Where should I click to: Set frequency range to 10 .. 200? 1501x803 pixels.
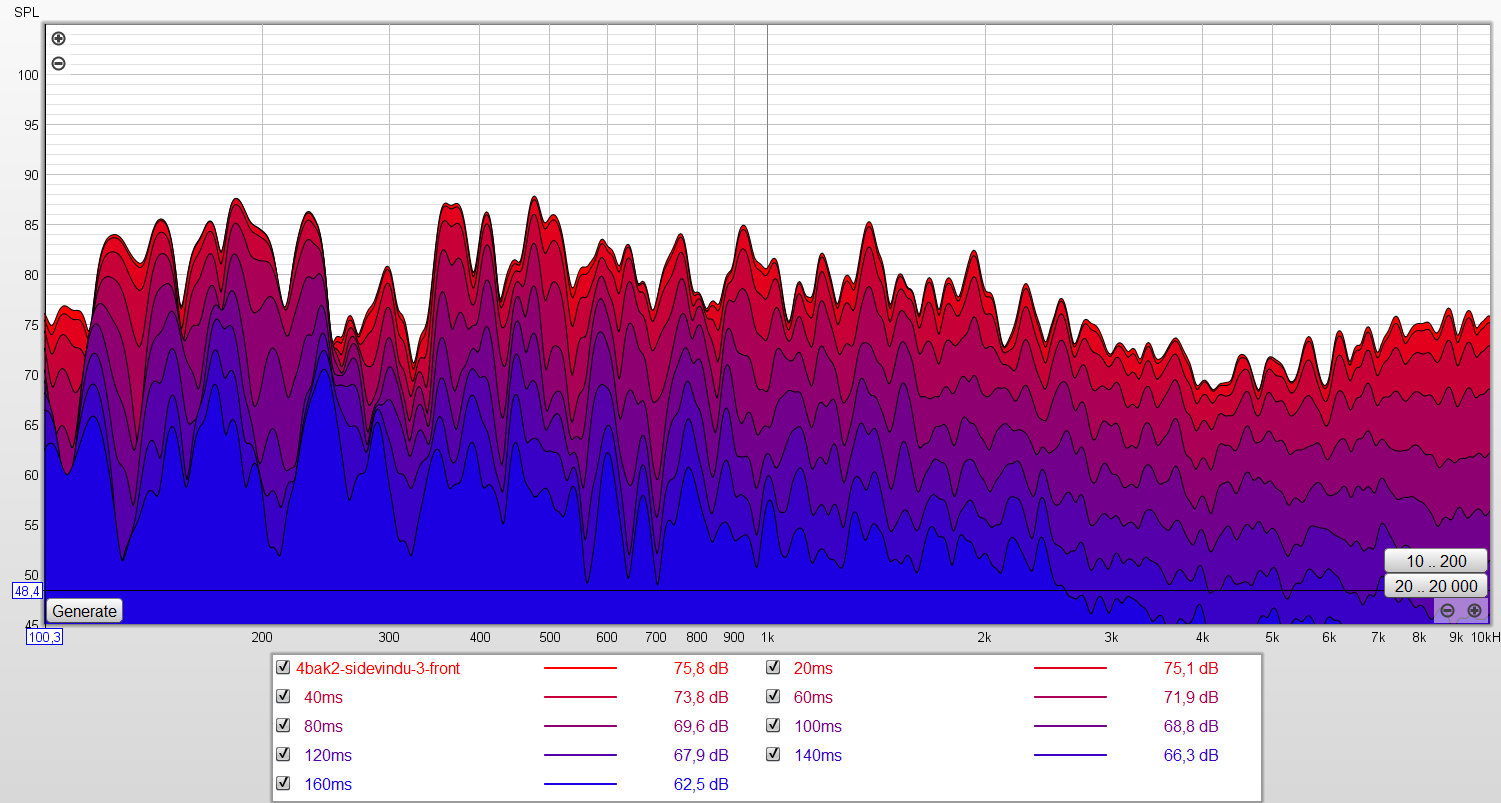coord(1435,561)
